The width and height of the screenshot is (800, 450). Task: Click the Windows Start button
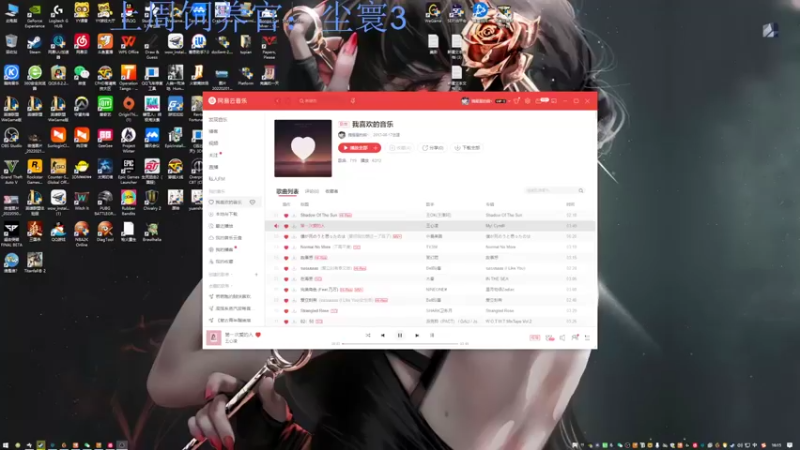pos(6,445)
